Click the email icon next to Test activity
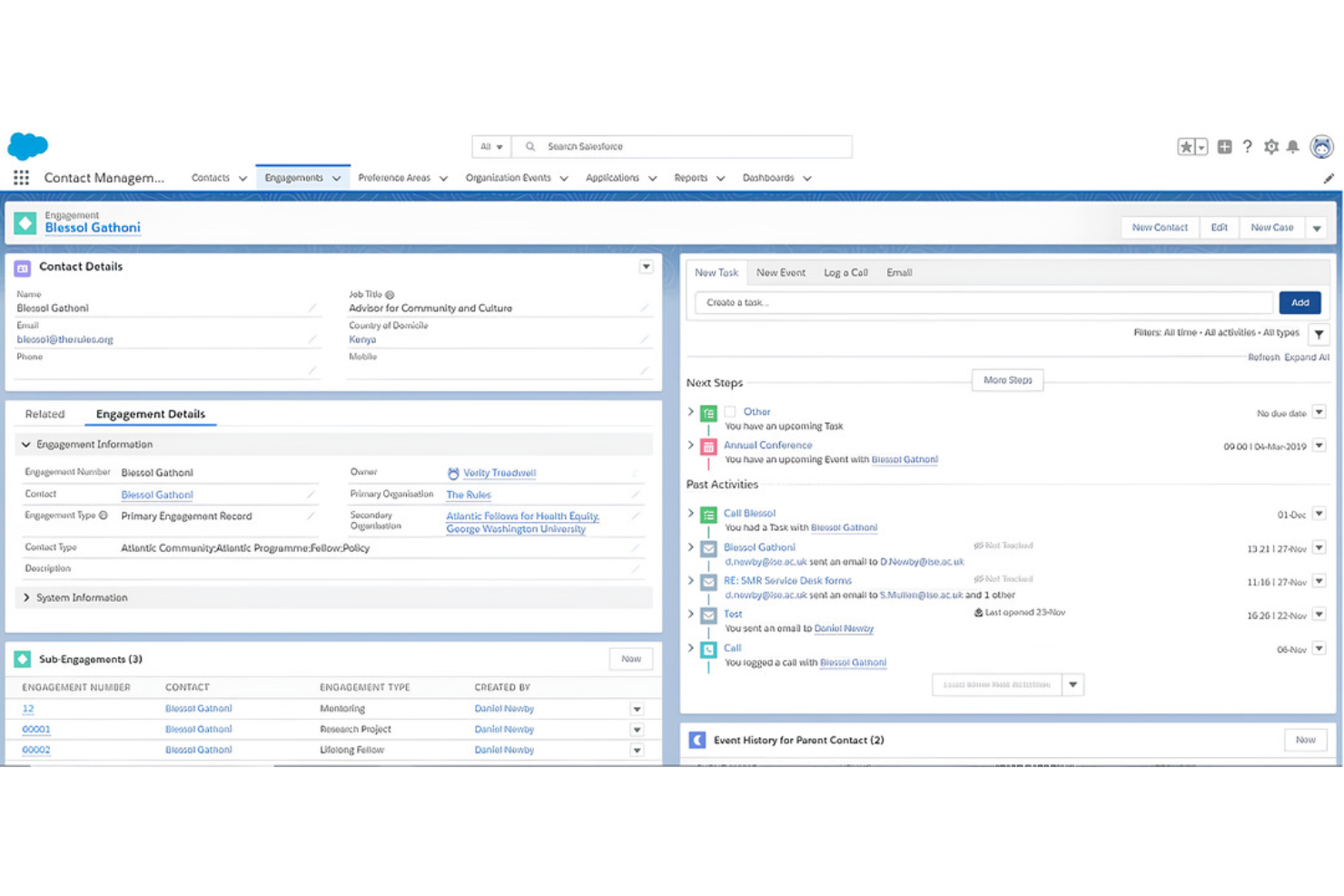Image resolution: width=1344 pixels, height=896 pixels. point(708,615)
